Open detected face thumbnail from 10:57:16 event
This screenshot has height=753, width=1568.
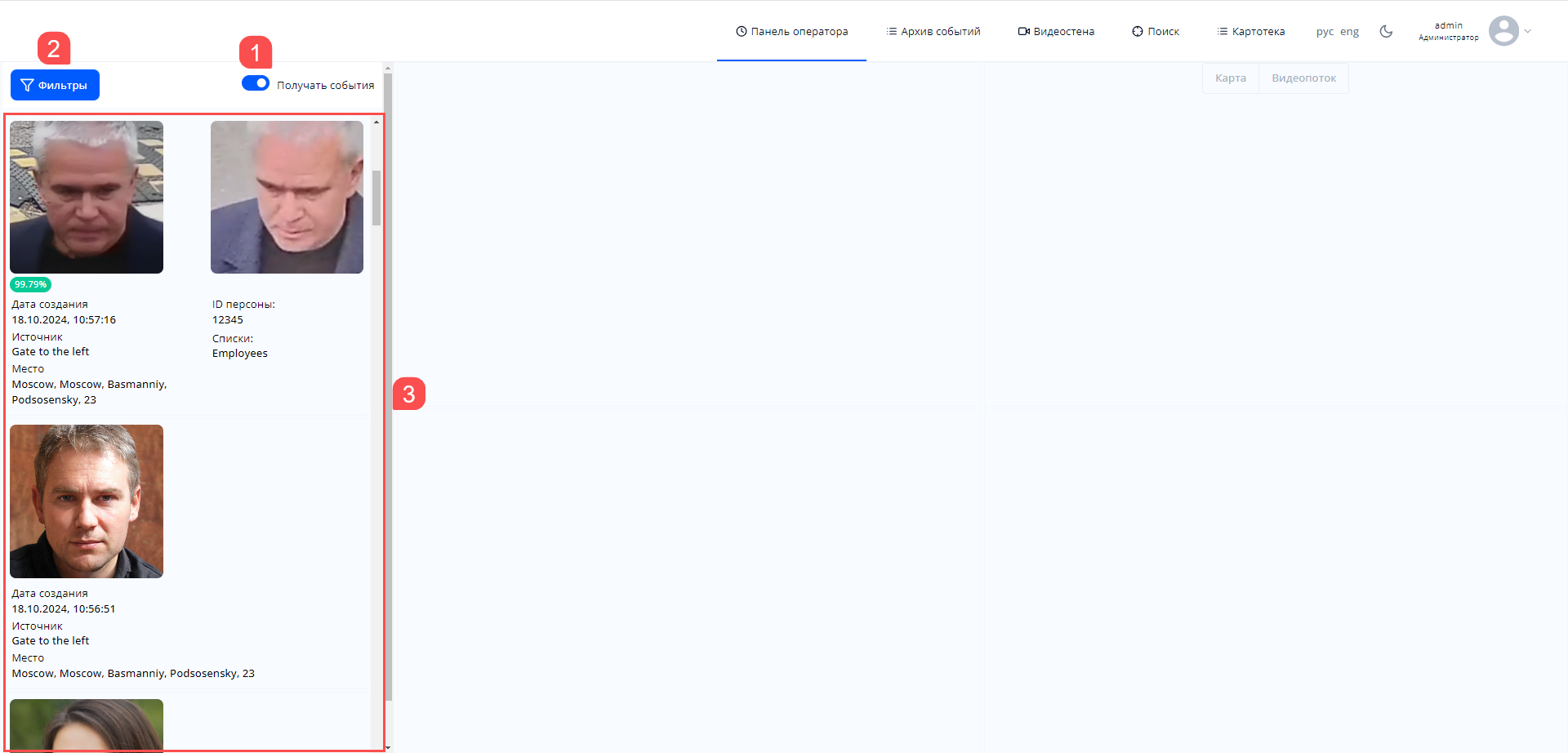coord(87,197)
